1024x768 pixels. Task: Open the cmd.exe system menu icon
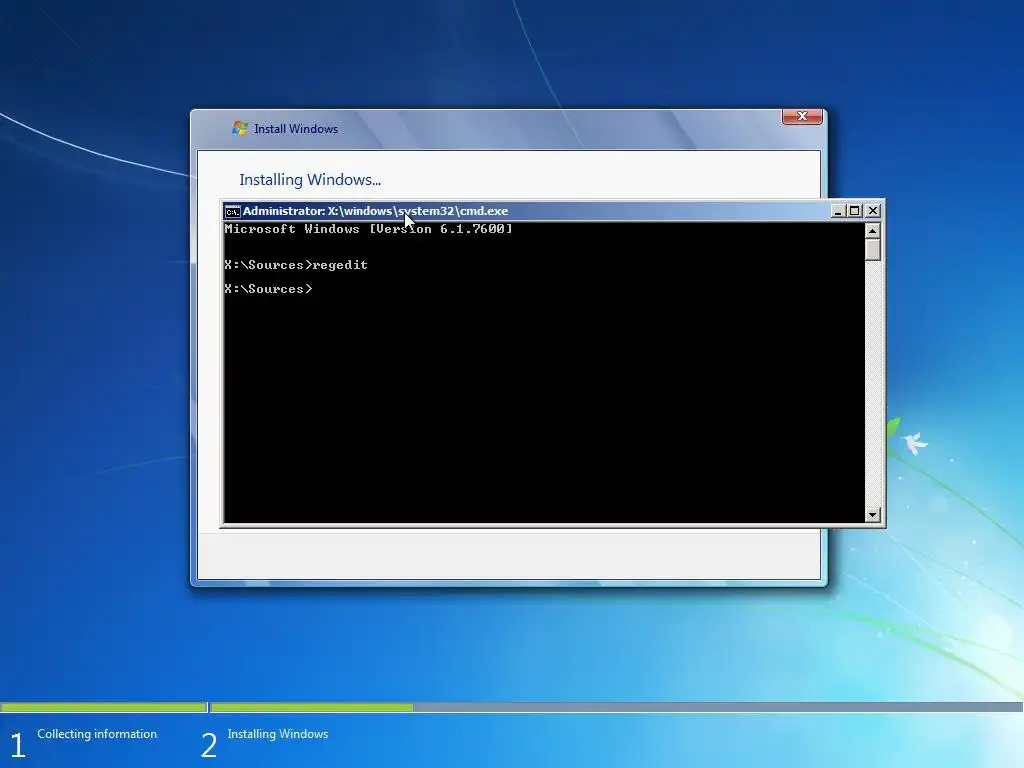(232, 212)
